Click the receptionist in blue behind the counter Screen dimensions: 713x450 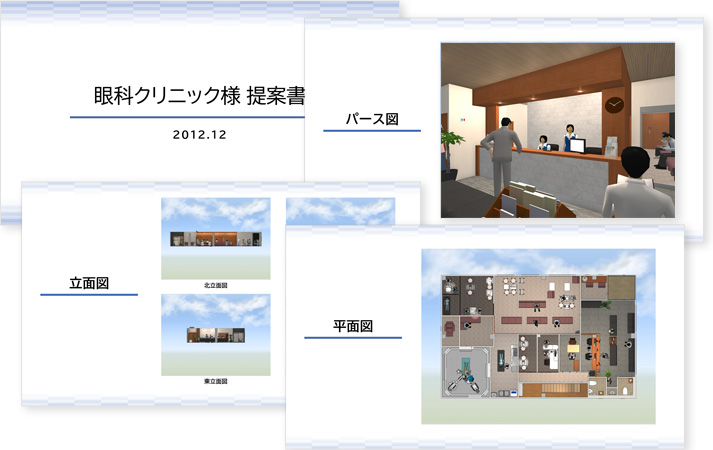[572, 139]
